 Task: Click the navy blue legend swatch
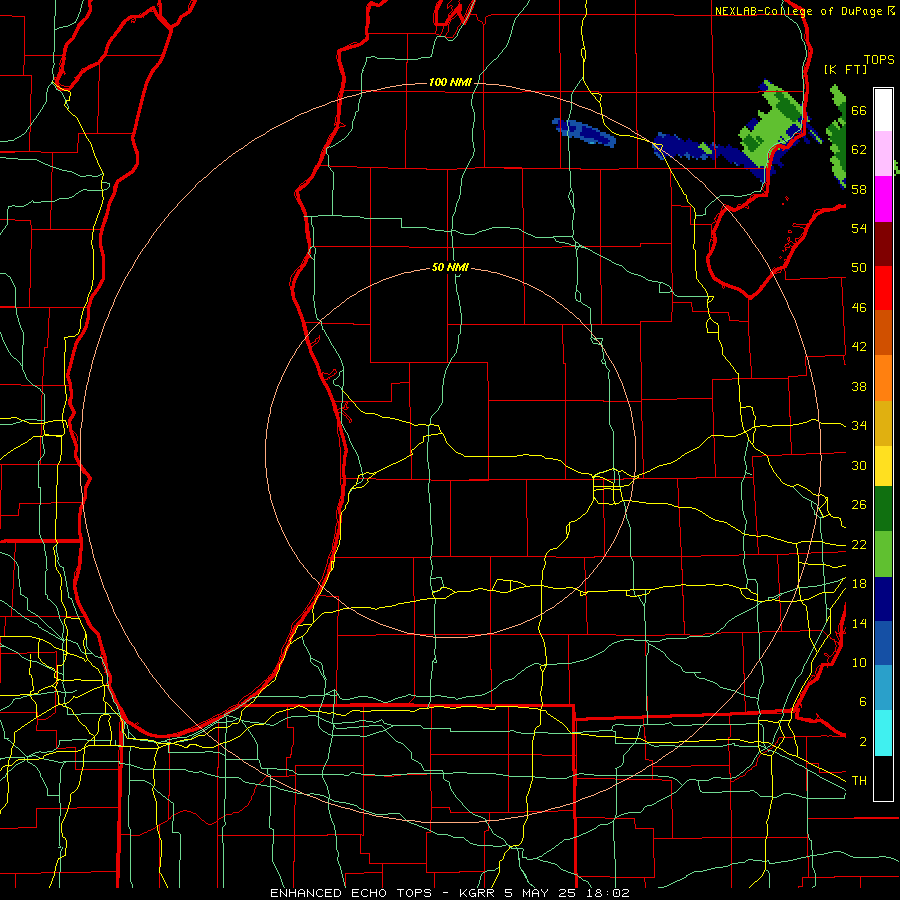[883, 599]
